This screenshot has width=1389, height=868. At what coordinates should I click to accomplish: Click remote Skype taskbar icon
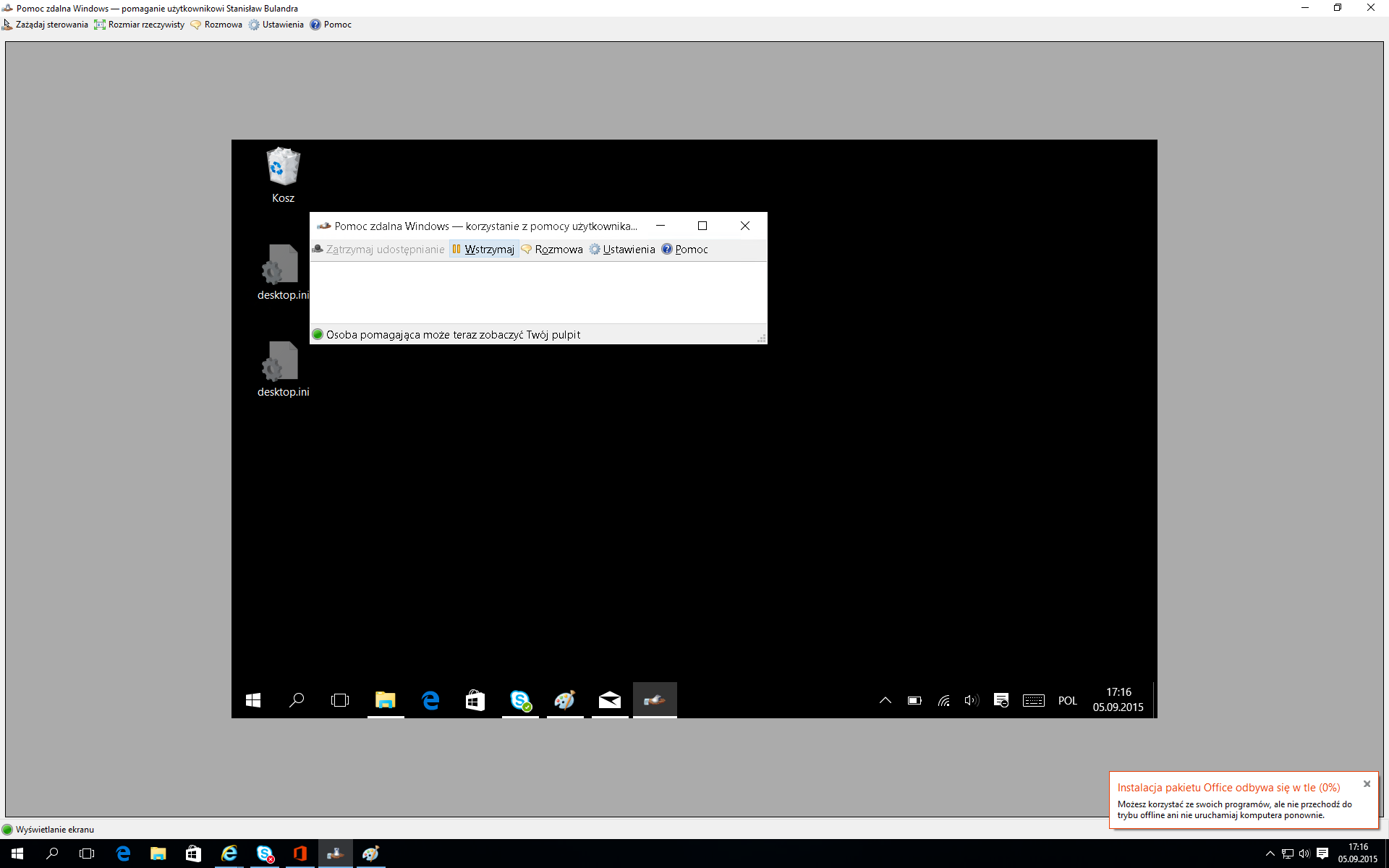coord(520,700)
